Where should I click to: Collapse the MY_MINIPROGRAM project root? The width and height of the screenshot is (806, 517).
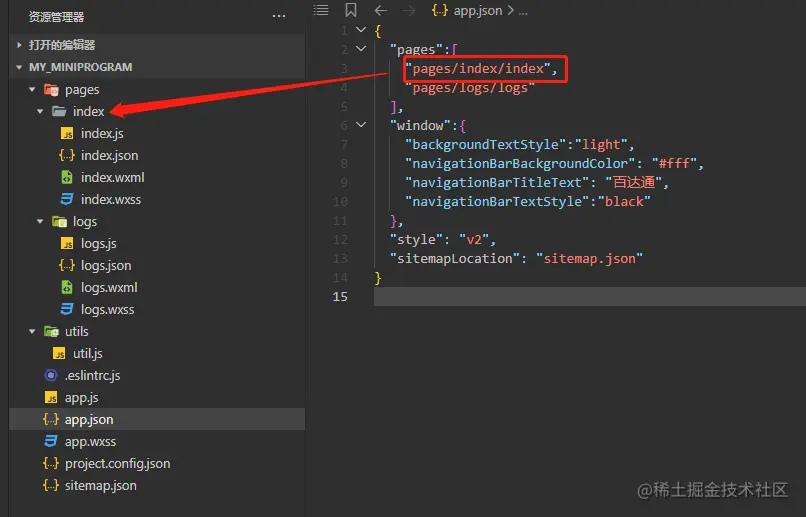click(19, 67)
